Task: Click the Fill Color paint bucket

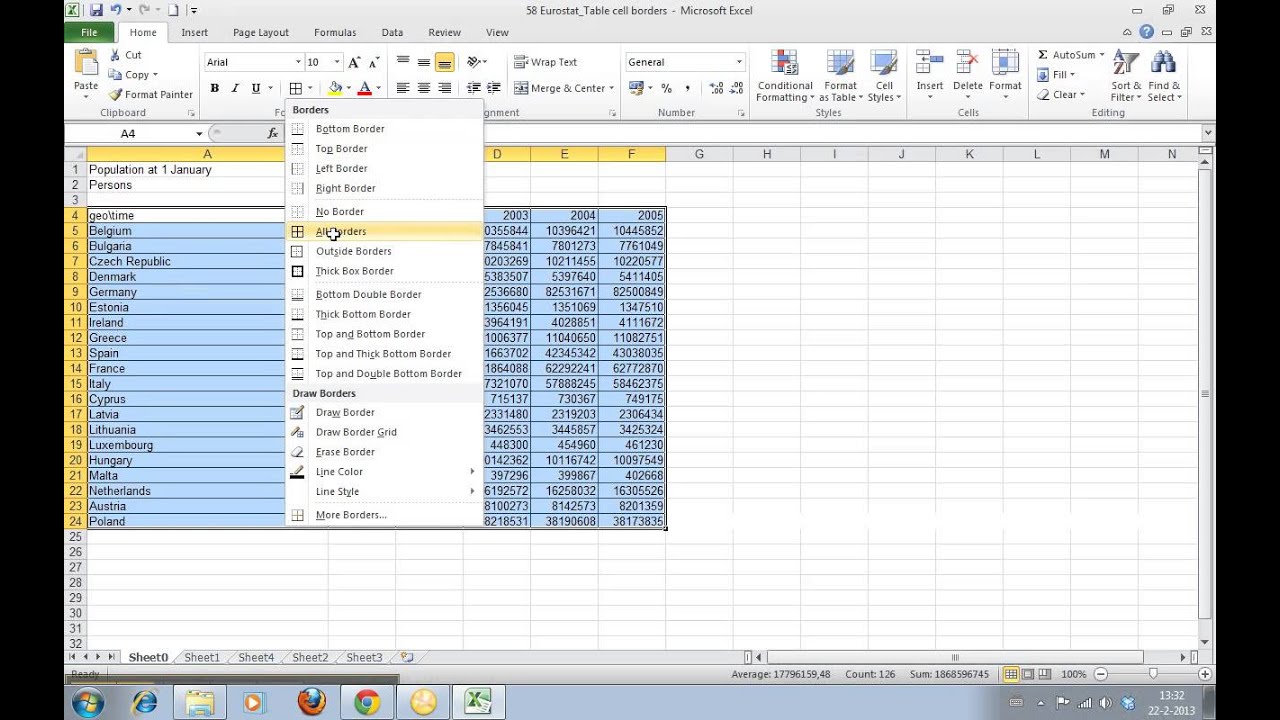Action: [335, 88]
